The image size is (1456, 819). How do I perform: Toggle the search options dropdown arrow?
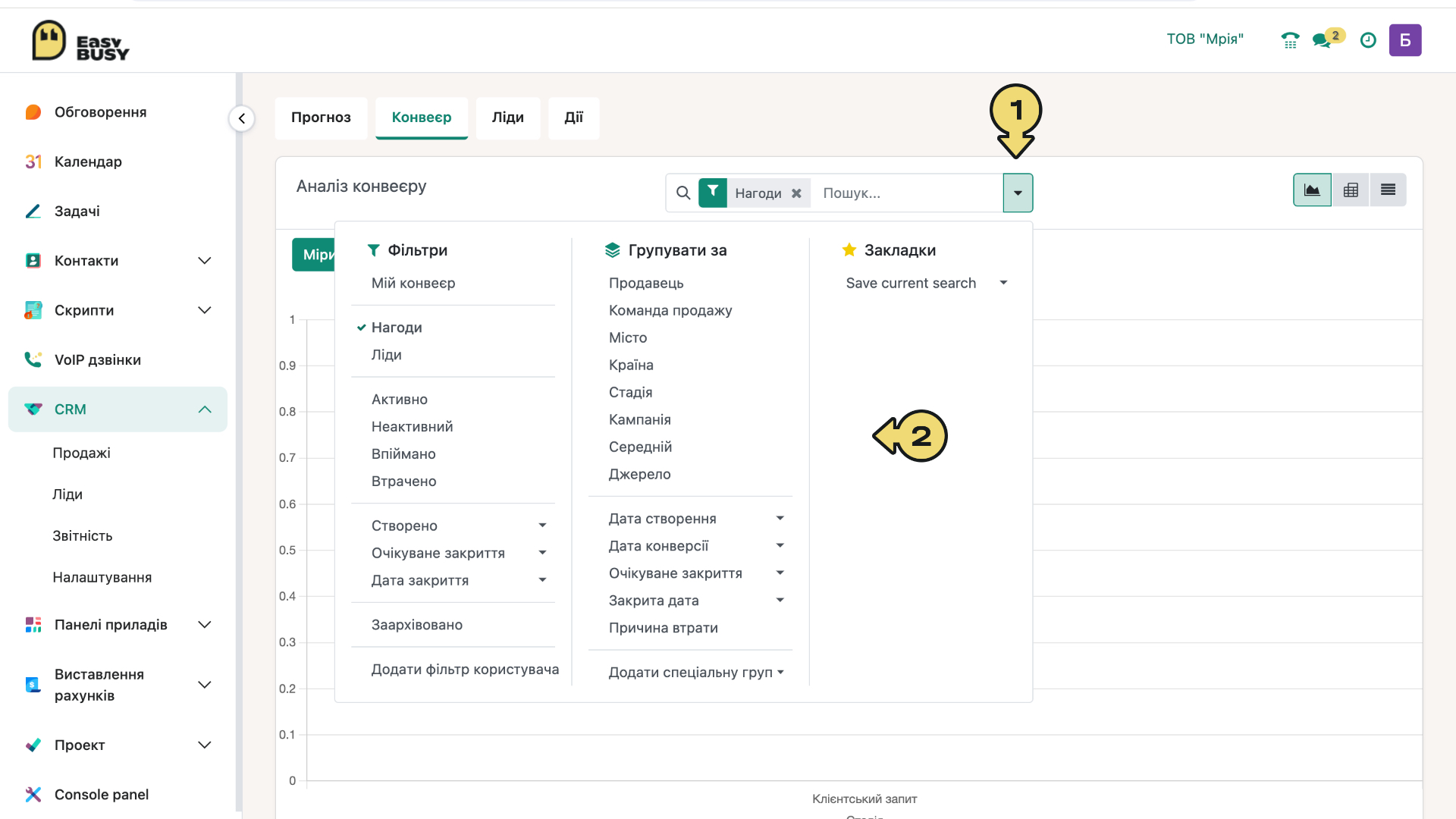(x=1018, y=193)
